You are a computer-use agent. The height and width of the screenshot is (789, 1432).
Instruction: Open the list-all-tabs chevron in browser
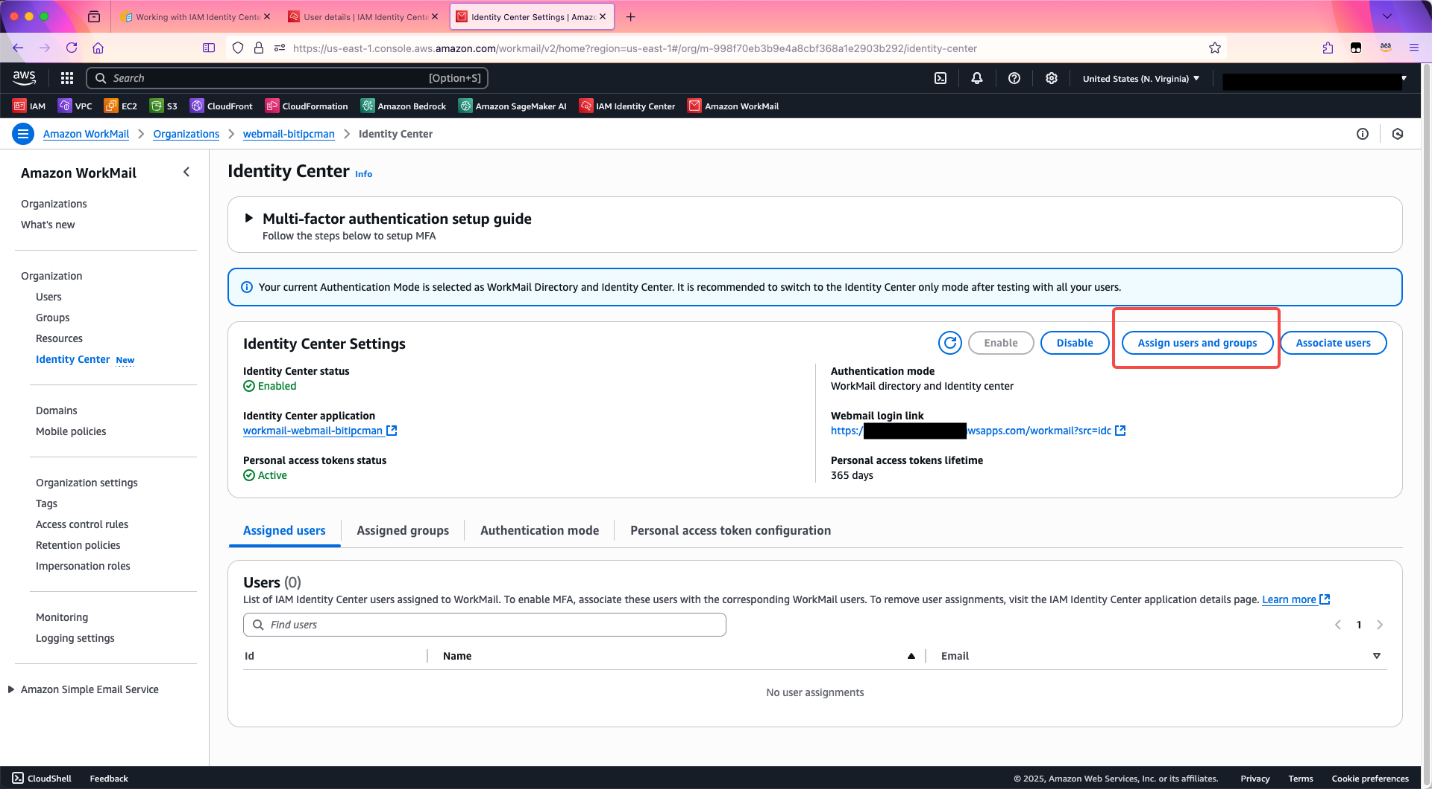pos(1386,17)
